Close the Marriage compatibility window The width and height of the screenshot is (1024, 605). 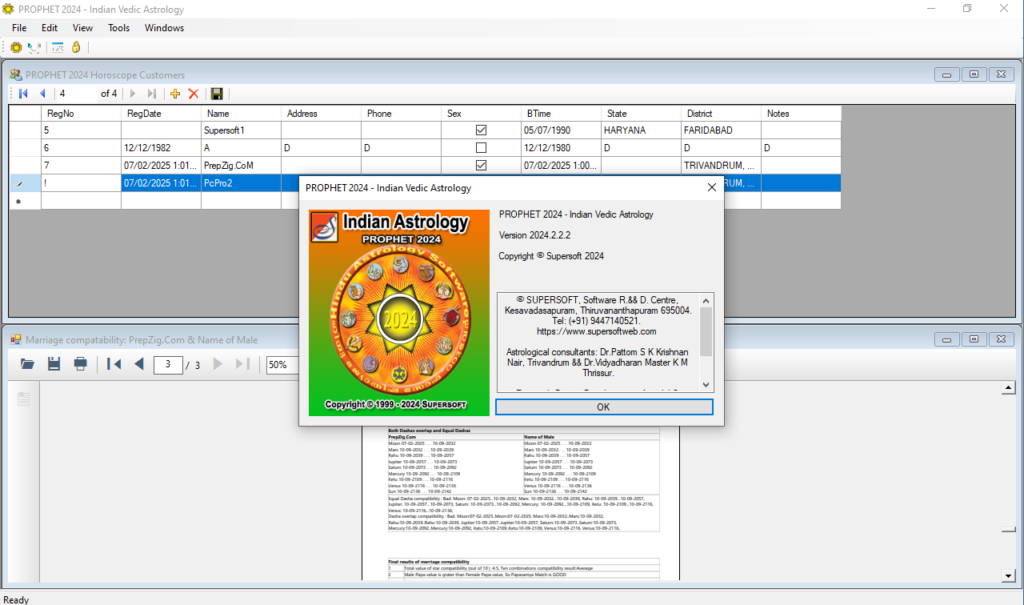click(x=1001, y=339)
